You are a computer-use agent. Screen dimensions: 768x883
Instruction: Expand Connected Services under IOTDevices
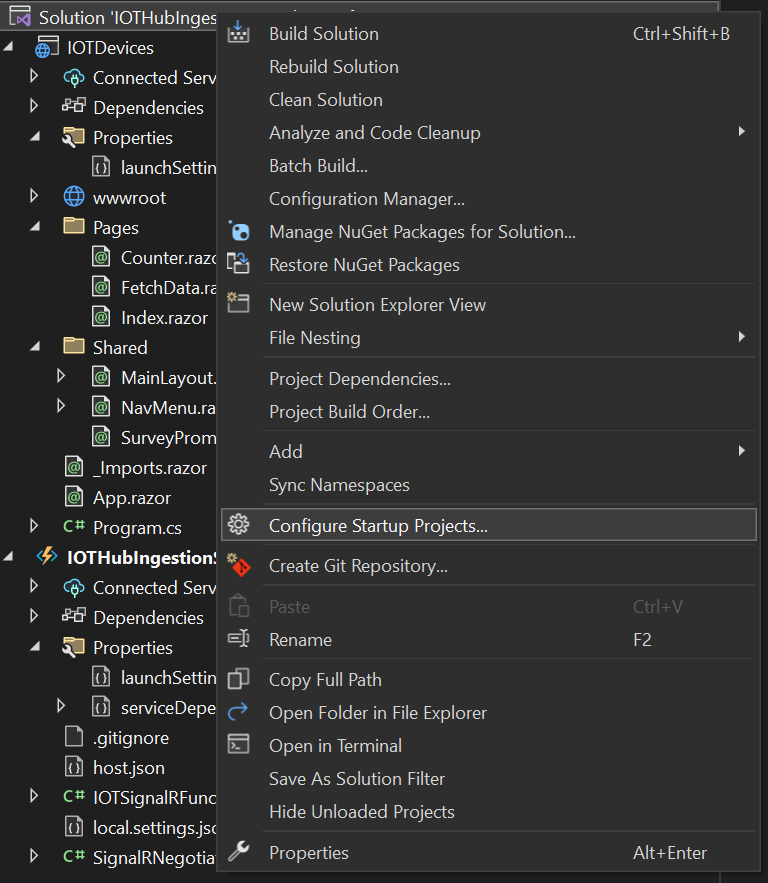[34, 76]
